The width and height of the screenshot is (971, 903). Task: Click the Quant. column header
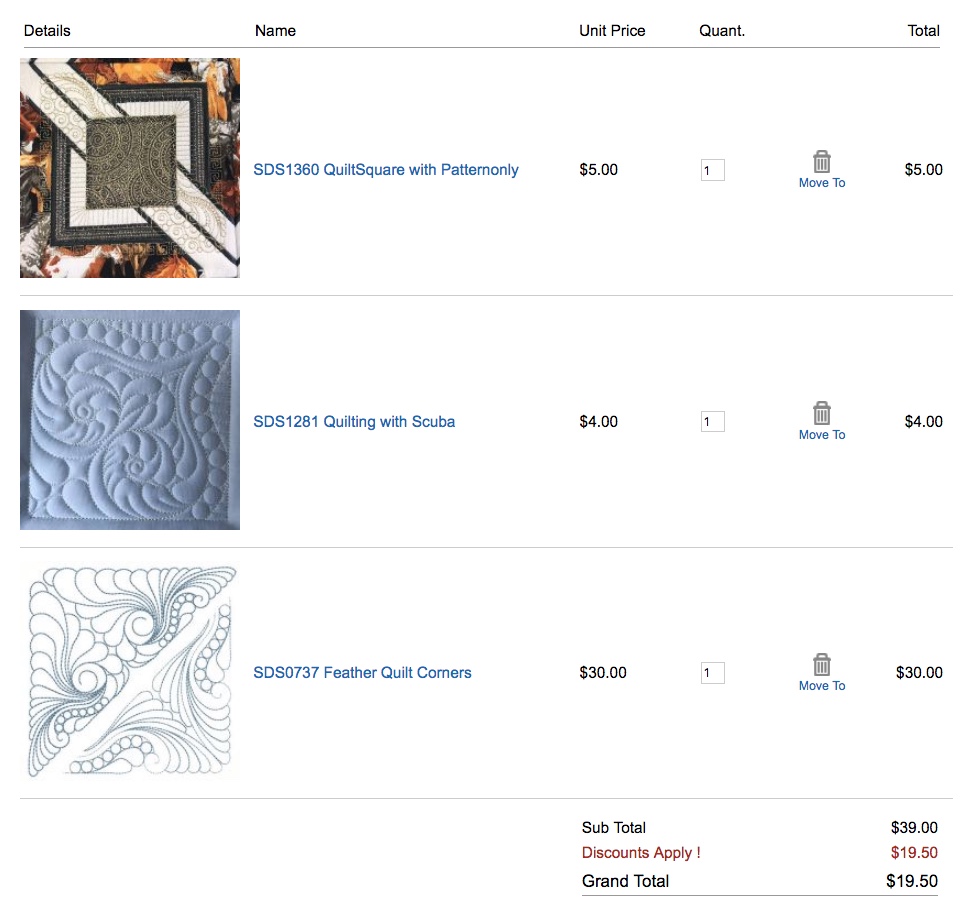pyautogui.click(x=722, y=31)
